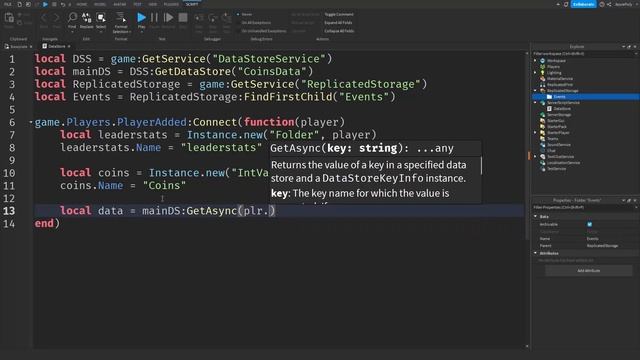Image resolution: width=640 pixels, height=360 pixels.
Task: Select StarterGui in Explorer
Action: pyautogui.click(x=555, y=121)
